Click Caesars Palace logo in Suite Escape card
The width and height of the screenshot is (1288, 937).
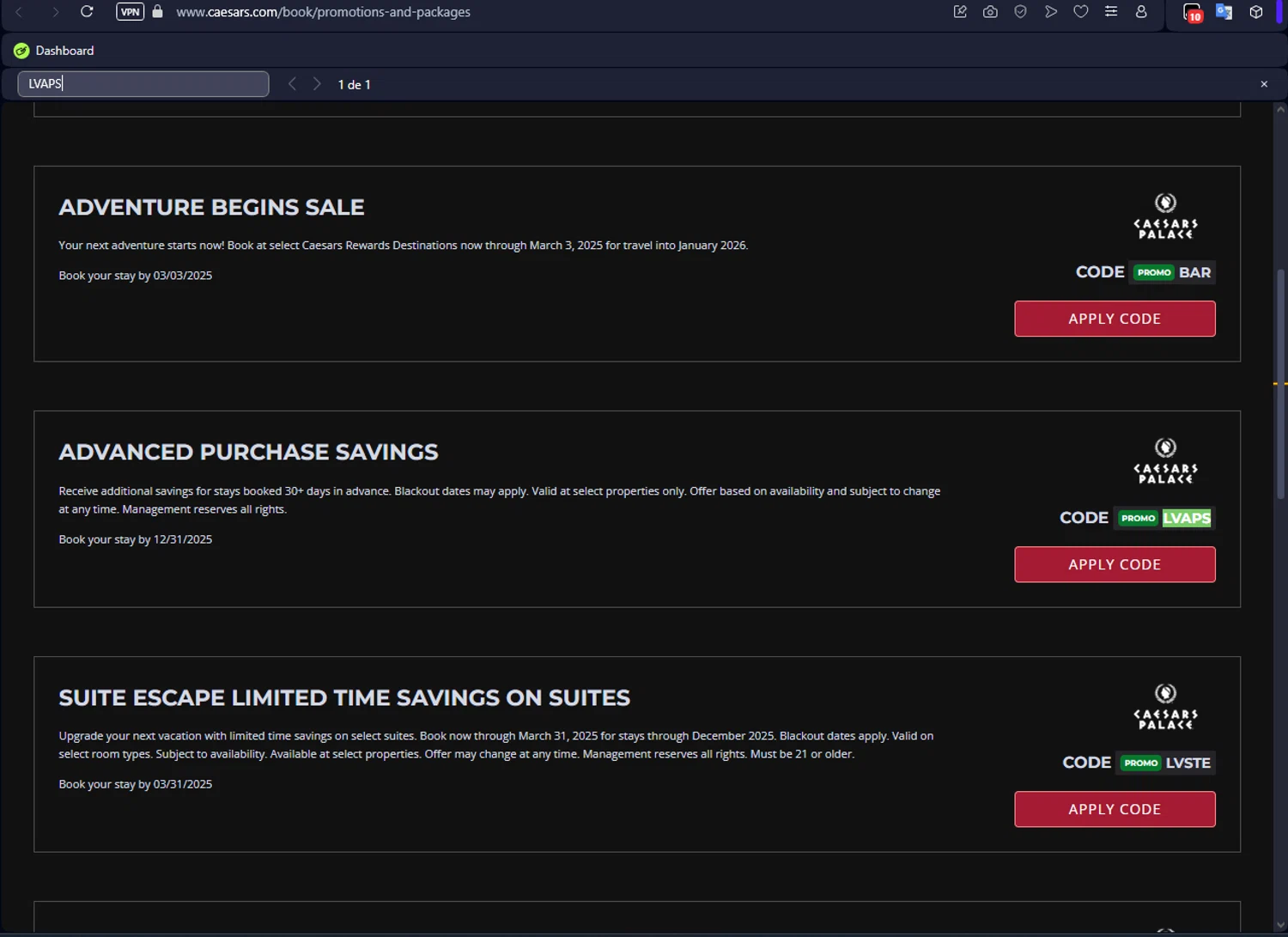(x=1165, y=707)
